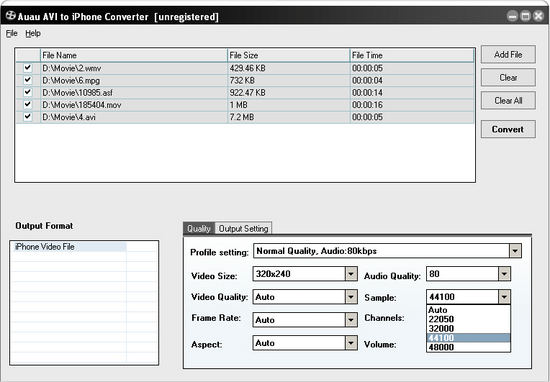Start conversion with Convert button

(x=508, y=129)
